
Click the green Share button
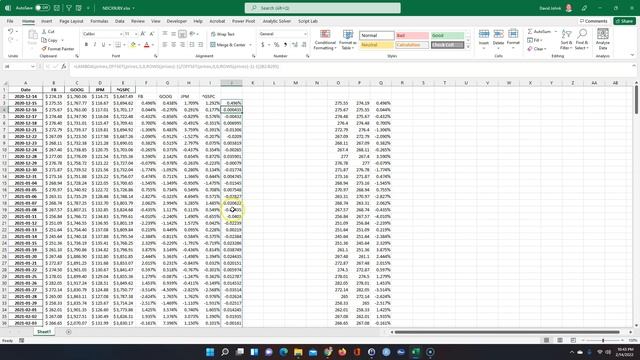(x=624, y=21)
